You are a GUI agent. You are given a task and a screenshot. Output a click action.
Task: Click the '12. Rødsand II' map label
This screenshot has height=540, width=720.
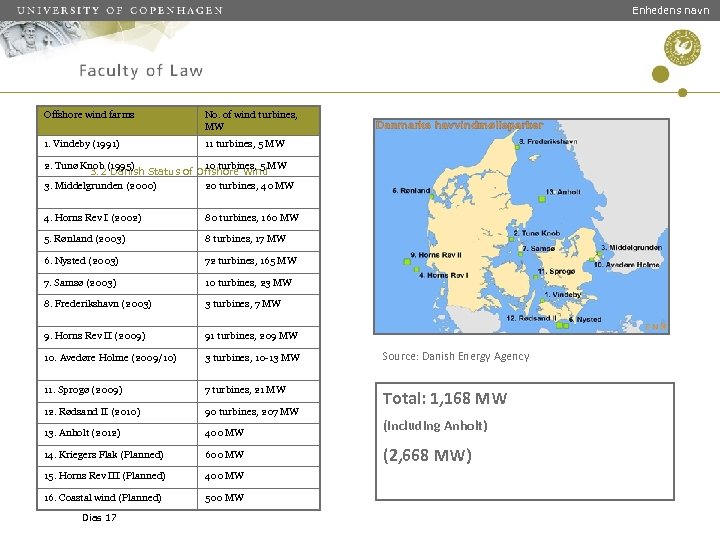(531, 318)
